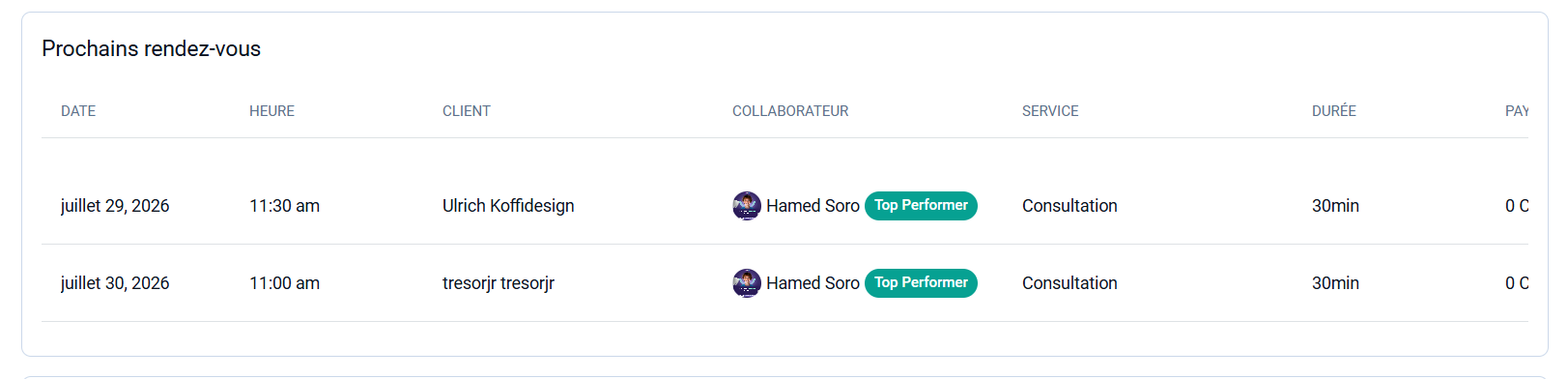Open client tresorjr tresorjr
The height and width of the screenshot is (379, 1568).
point(499,283)
